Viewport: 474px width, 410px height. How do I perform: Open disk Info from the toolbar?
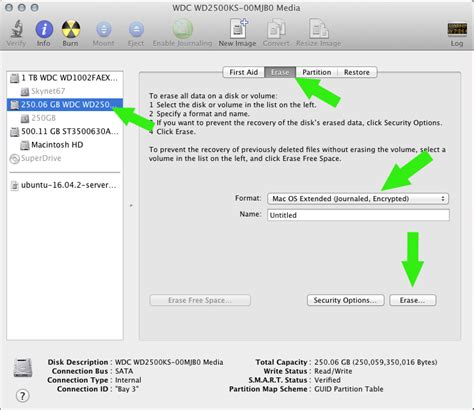pos(44,29)
